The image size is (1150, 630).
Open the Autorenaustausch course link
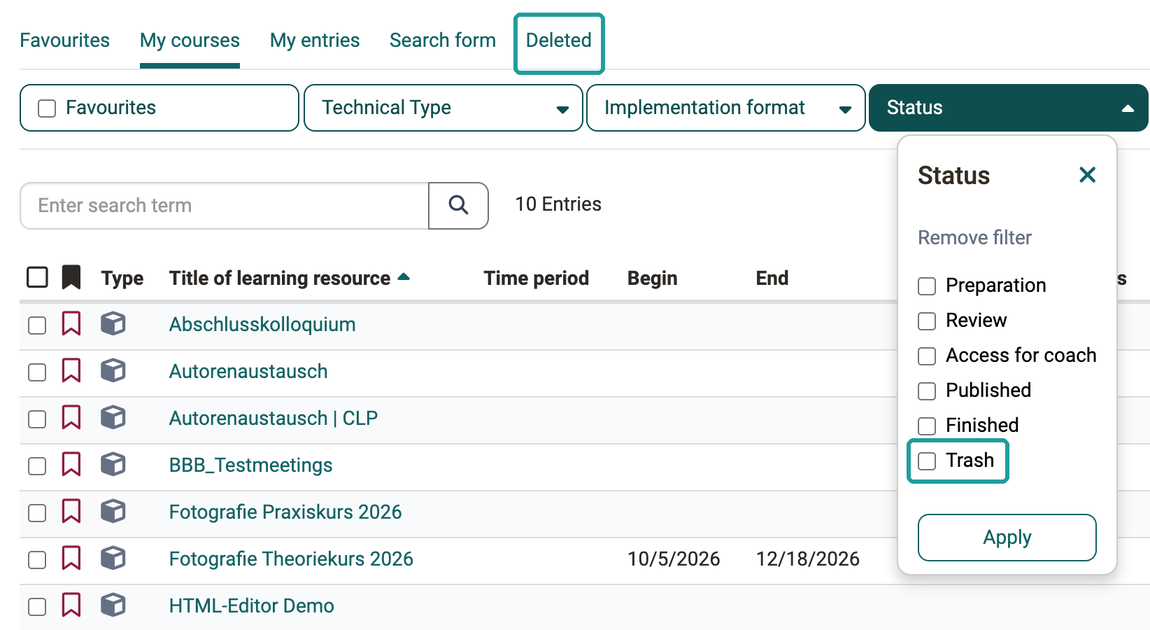point(249,371)
